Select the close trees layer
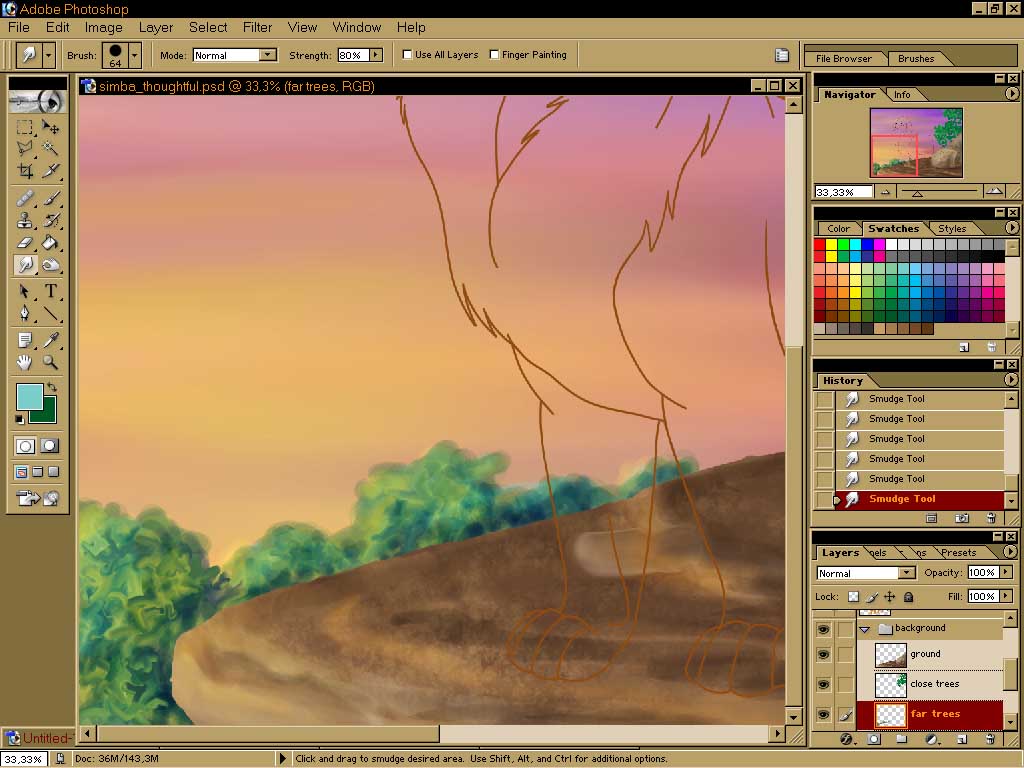1024x768 pixels. tap(934, 684)
